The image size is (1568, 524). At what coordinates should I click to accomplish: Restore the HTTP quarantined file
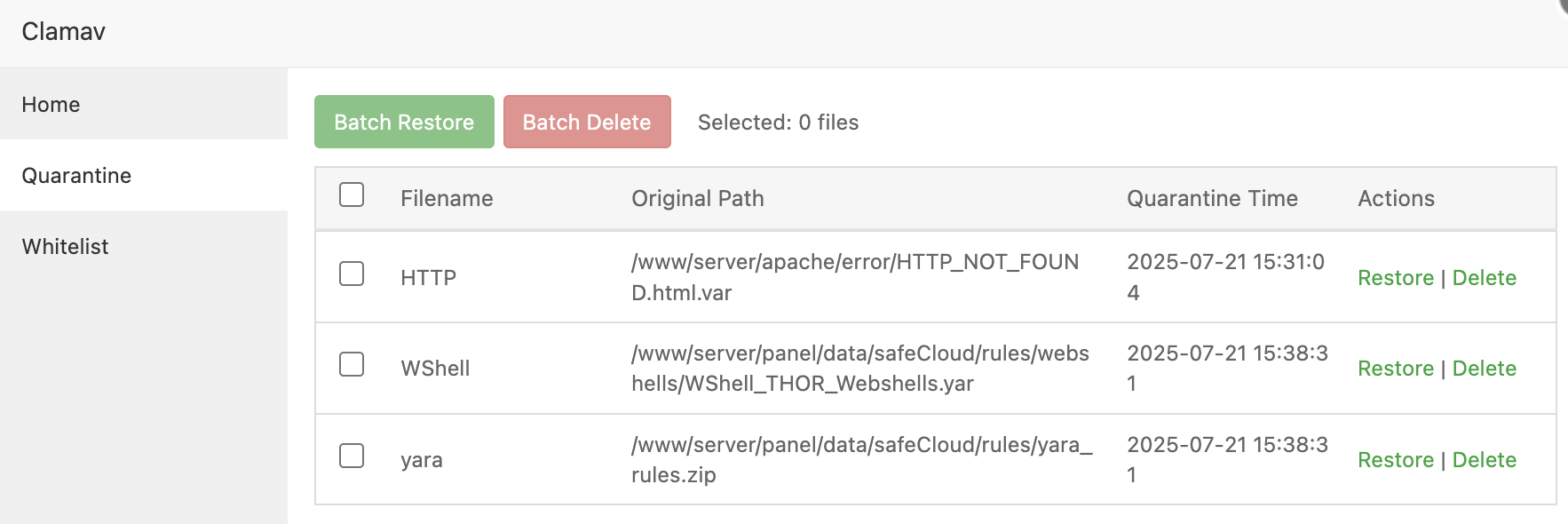1396,278
